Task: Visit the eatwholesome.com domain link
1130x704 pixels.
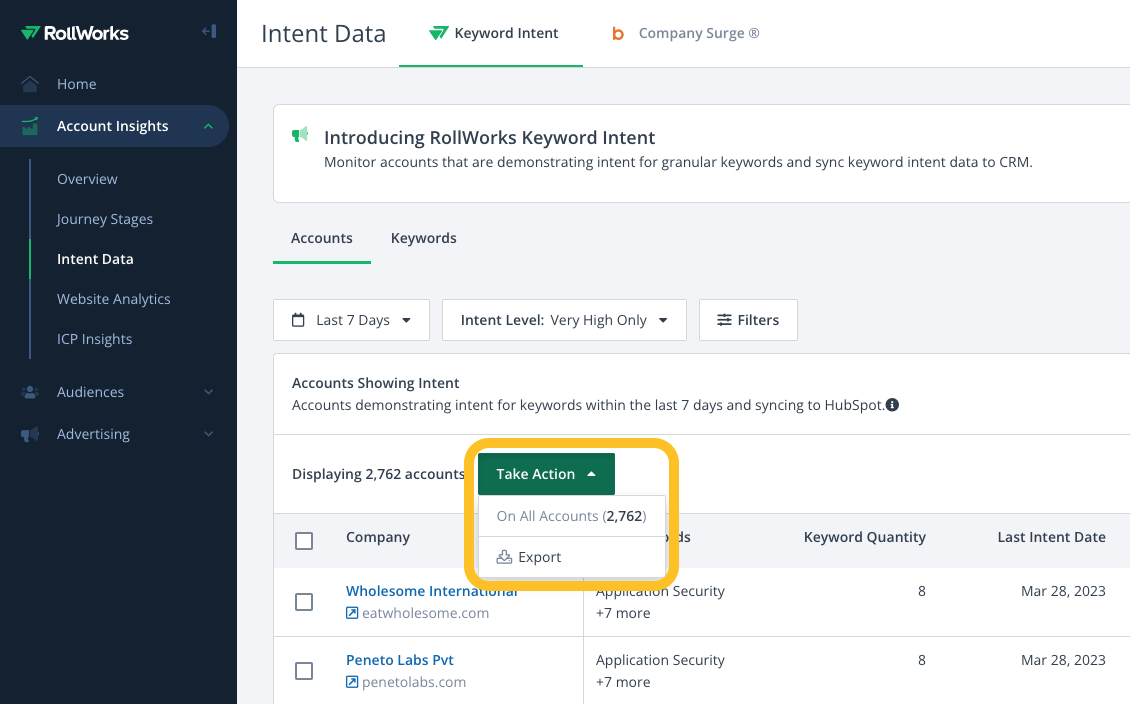Action: [x=425, y=613]
